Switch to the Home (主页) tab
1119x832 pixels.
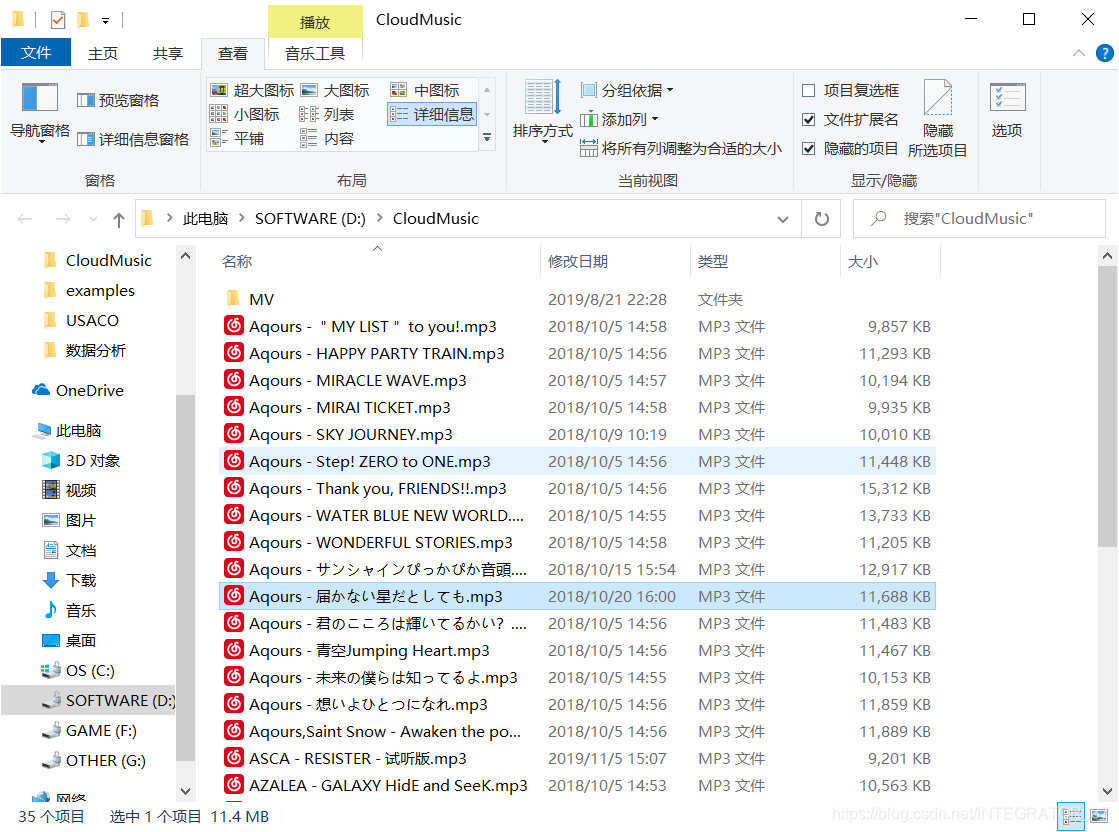click(x=103, y=54)
